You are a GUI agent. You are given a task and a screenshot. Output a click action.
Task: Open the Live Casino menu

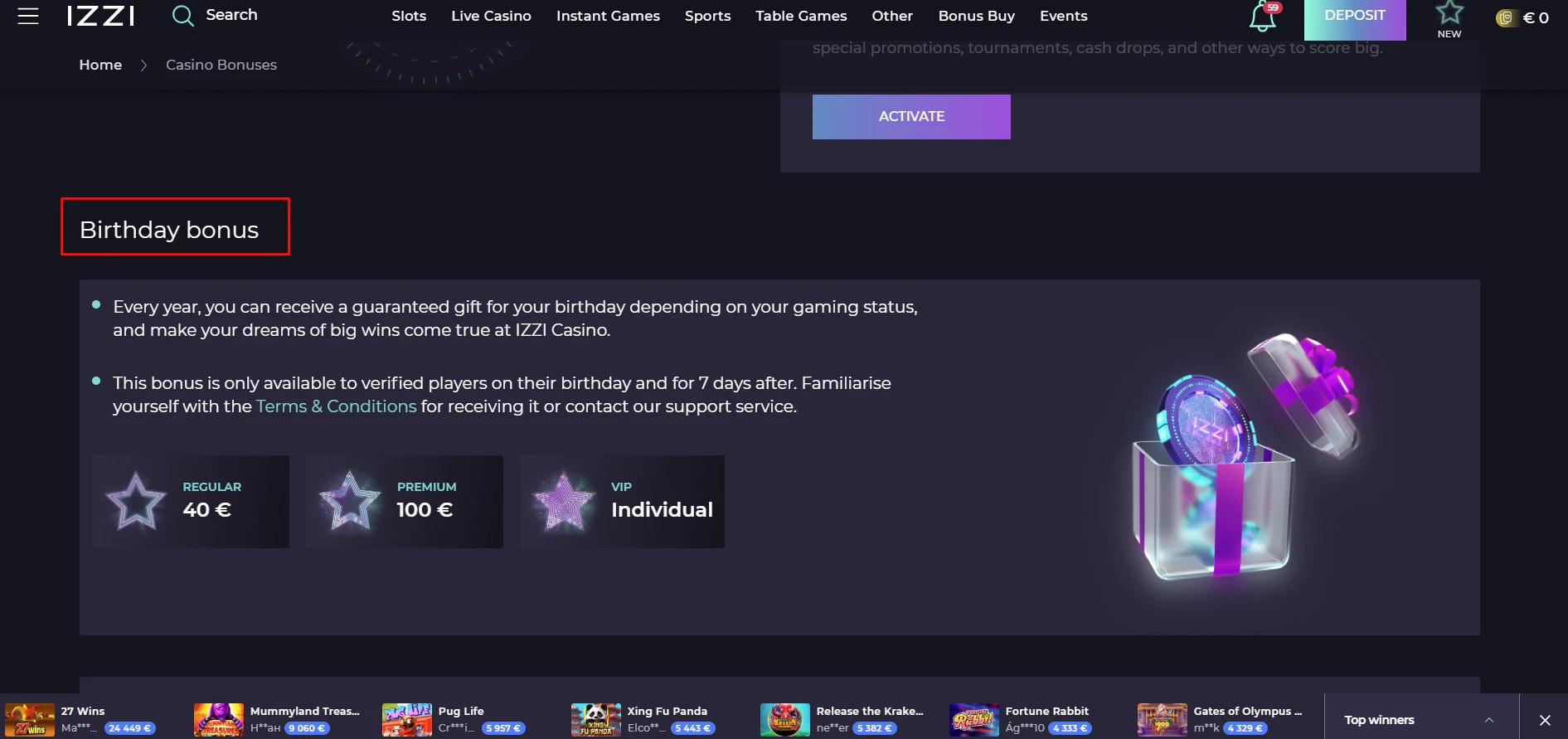pyautogui.click(x=491, y=16)
